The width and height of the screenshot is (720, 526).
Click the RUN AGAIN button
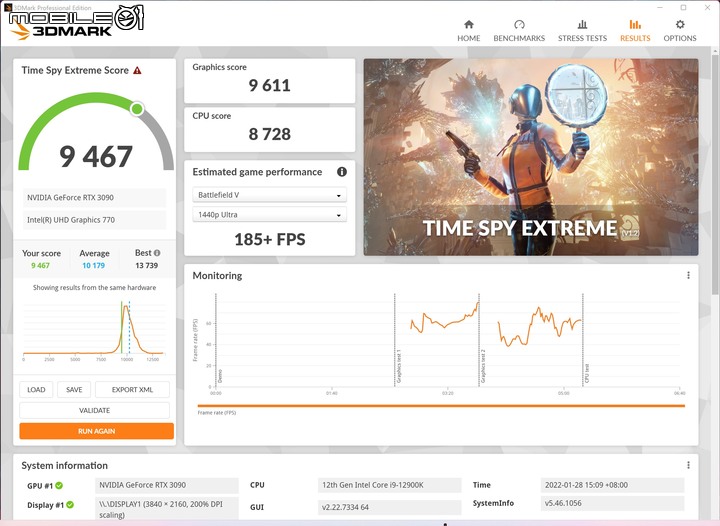(96, 431)
